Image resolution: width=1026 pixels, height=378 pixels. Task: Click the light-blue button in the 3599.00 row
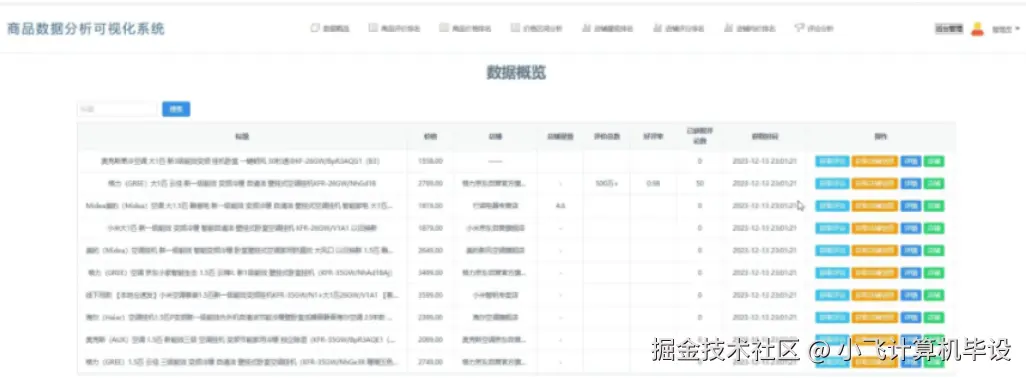coord(832,296)
